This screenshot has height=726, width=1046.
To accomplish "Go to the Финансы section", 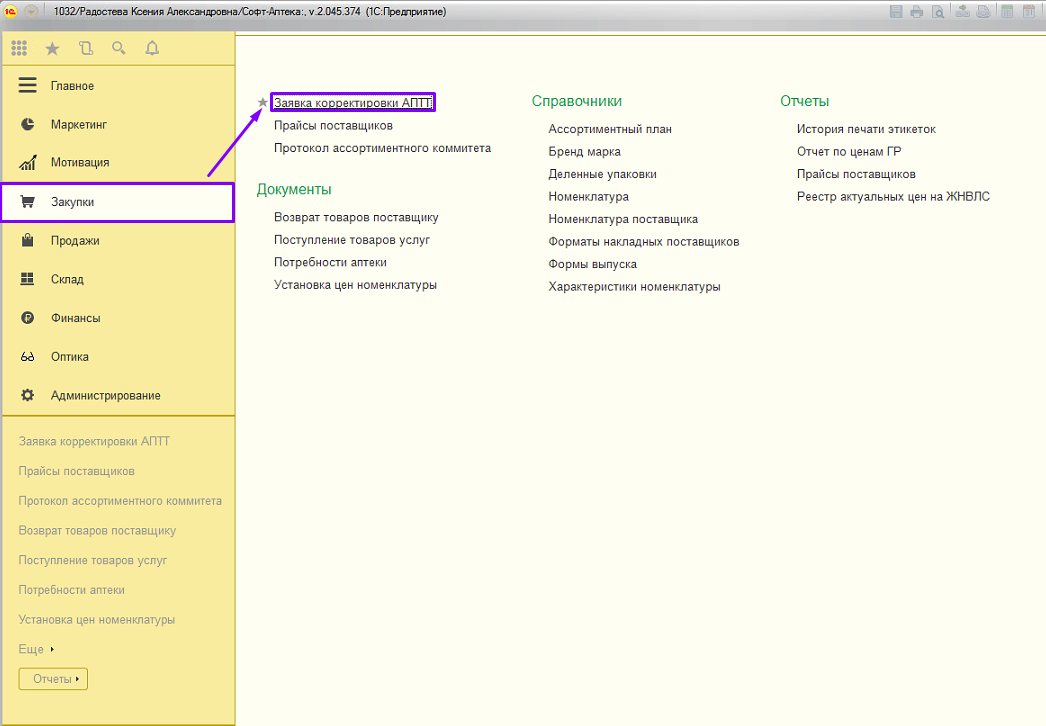I will click(75, 318).
